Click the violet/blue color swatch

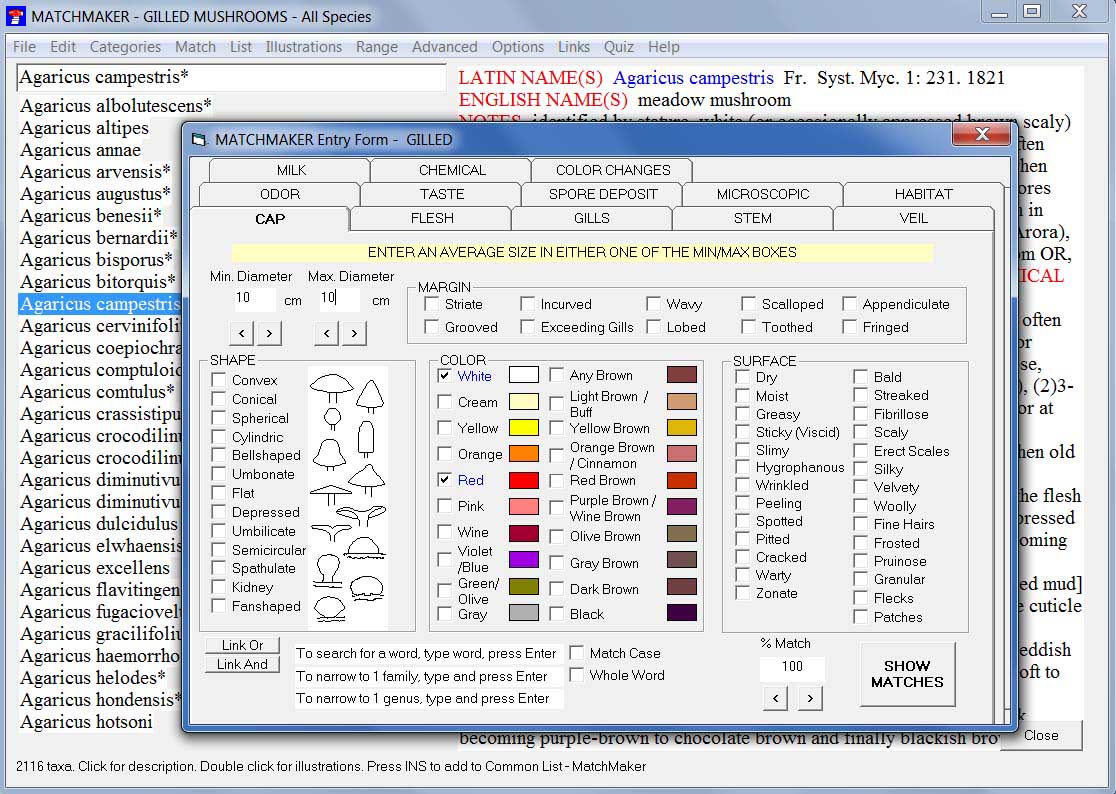(x=524, y=559)
